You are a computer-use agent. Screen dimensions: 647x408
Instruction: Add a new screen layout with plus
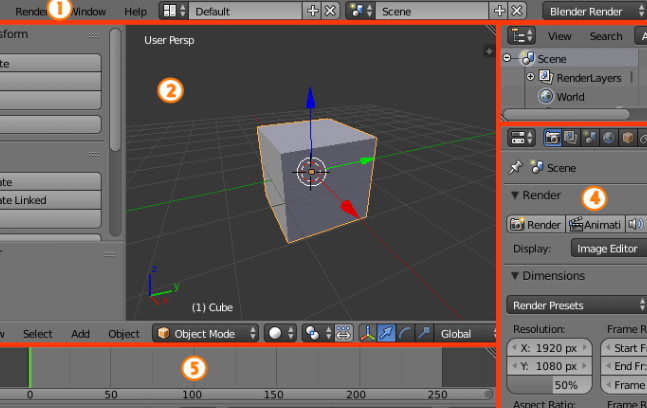pyautogui.click(x=312, y=11)
